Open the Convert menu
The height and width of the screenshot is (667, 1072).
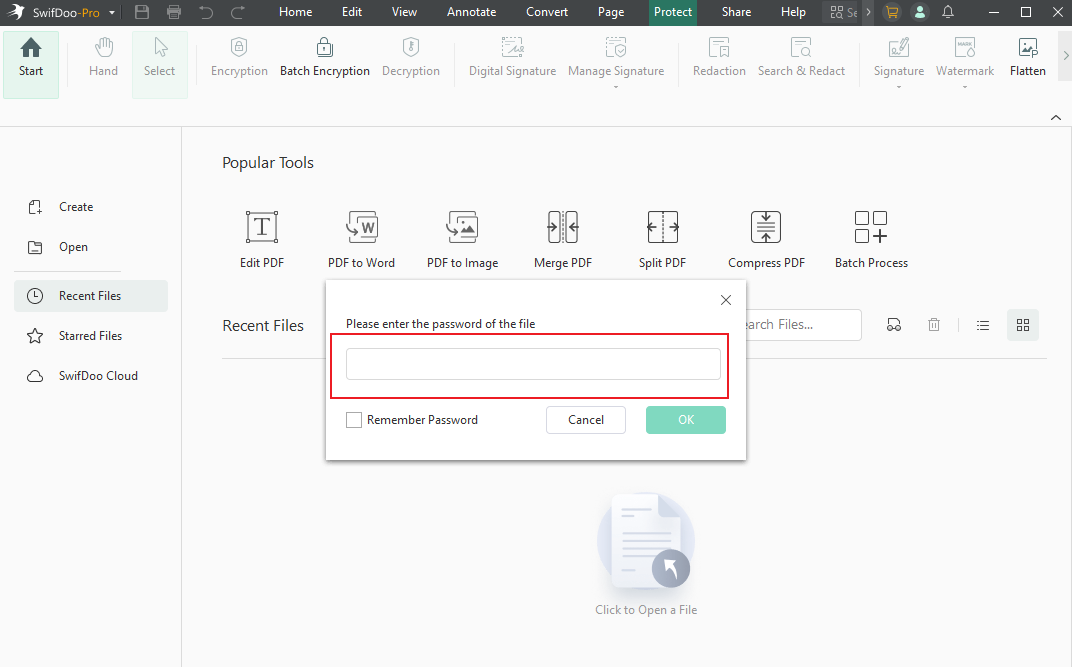546,12
